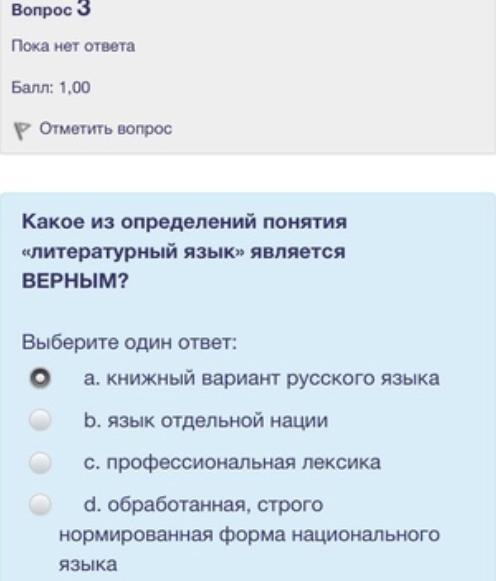
Task: Choose answer text книжный вариант русского языка
Action: pyautogui.click(x=273, y=379)
